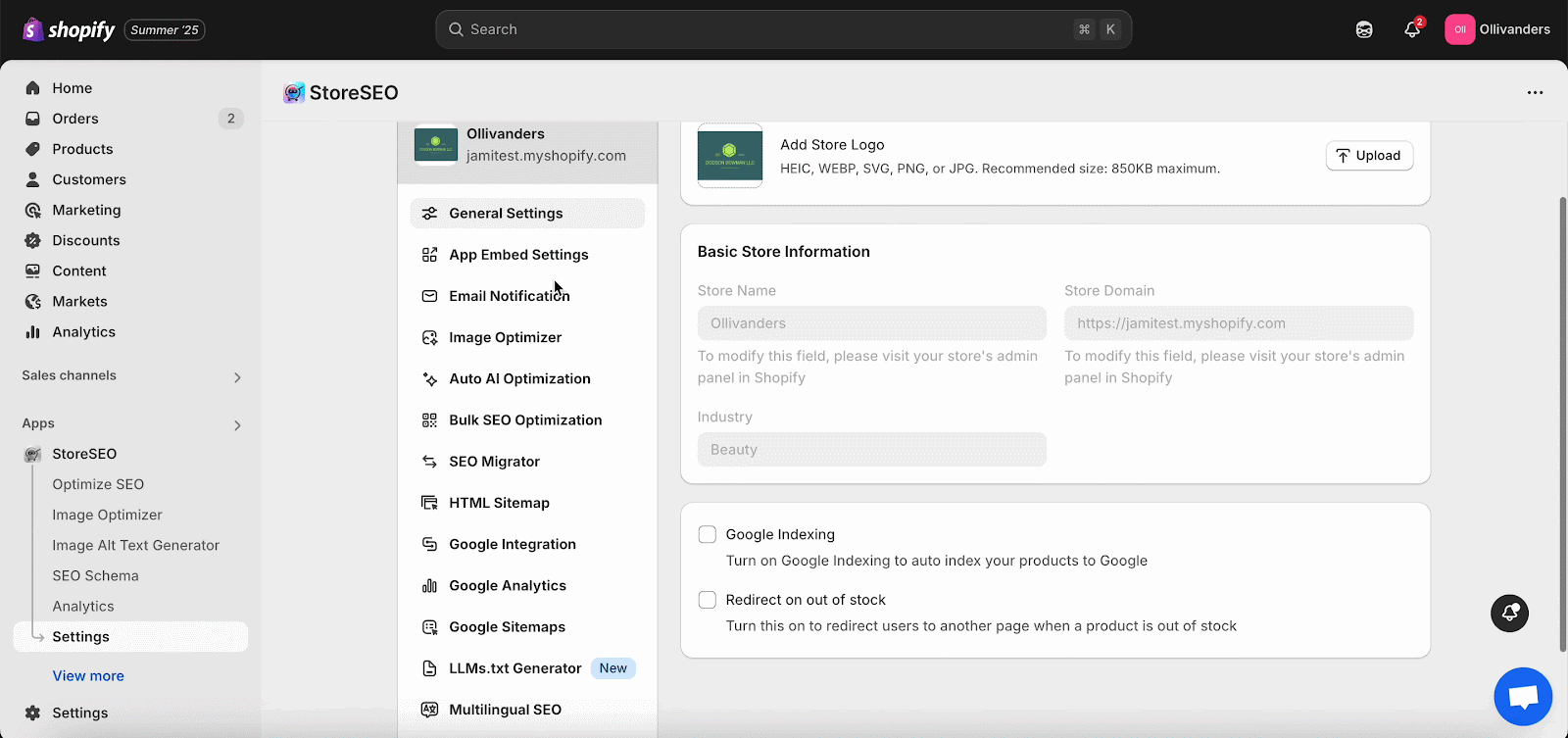Enable the Google Indexing checkbox
Image resolution: width=1568 pixels, height=738 pixels.
(x=707, y=534)
